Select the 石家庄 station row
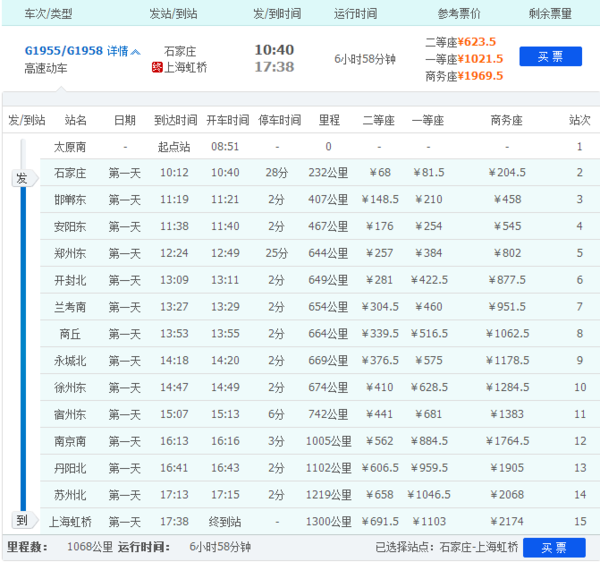The width and height of the screenshot is (600, 562). (320, 173)
